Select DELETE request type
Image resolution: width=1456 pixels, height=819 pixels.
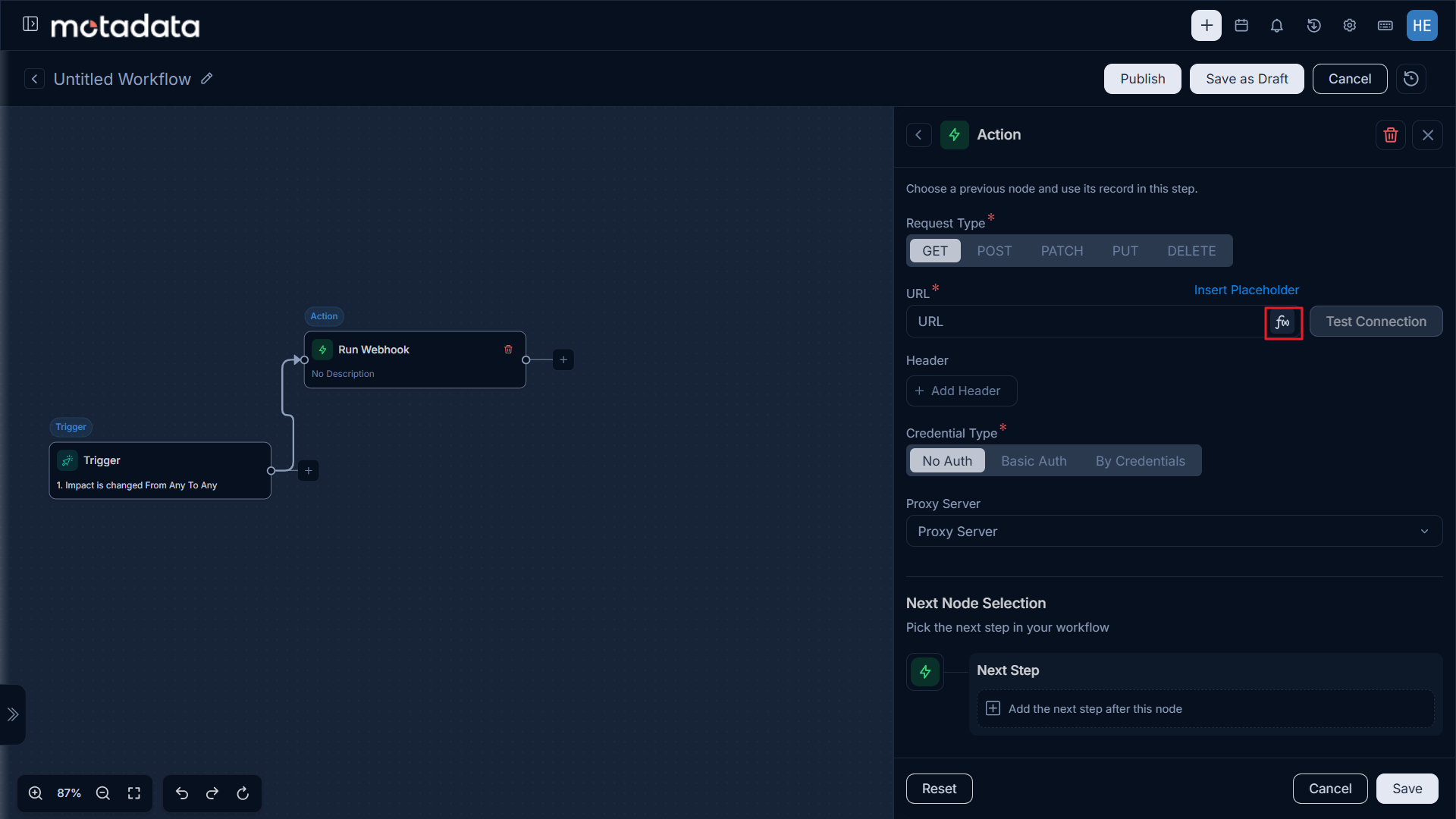pos(1191,251)
